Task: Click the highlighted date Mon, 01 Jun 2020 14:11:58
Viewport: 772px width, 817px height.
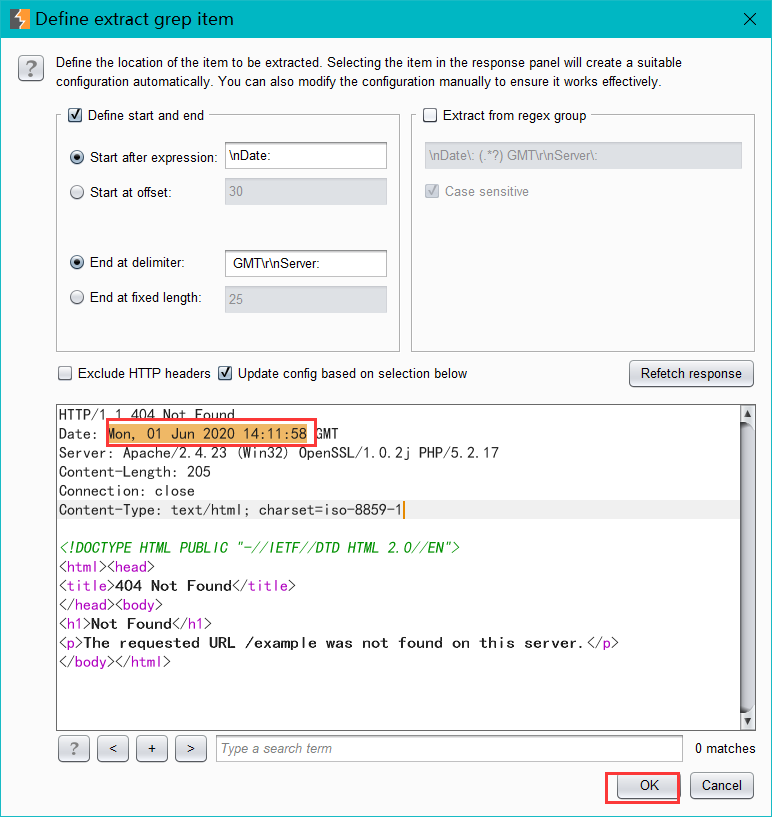Action: click(207, 434)
